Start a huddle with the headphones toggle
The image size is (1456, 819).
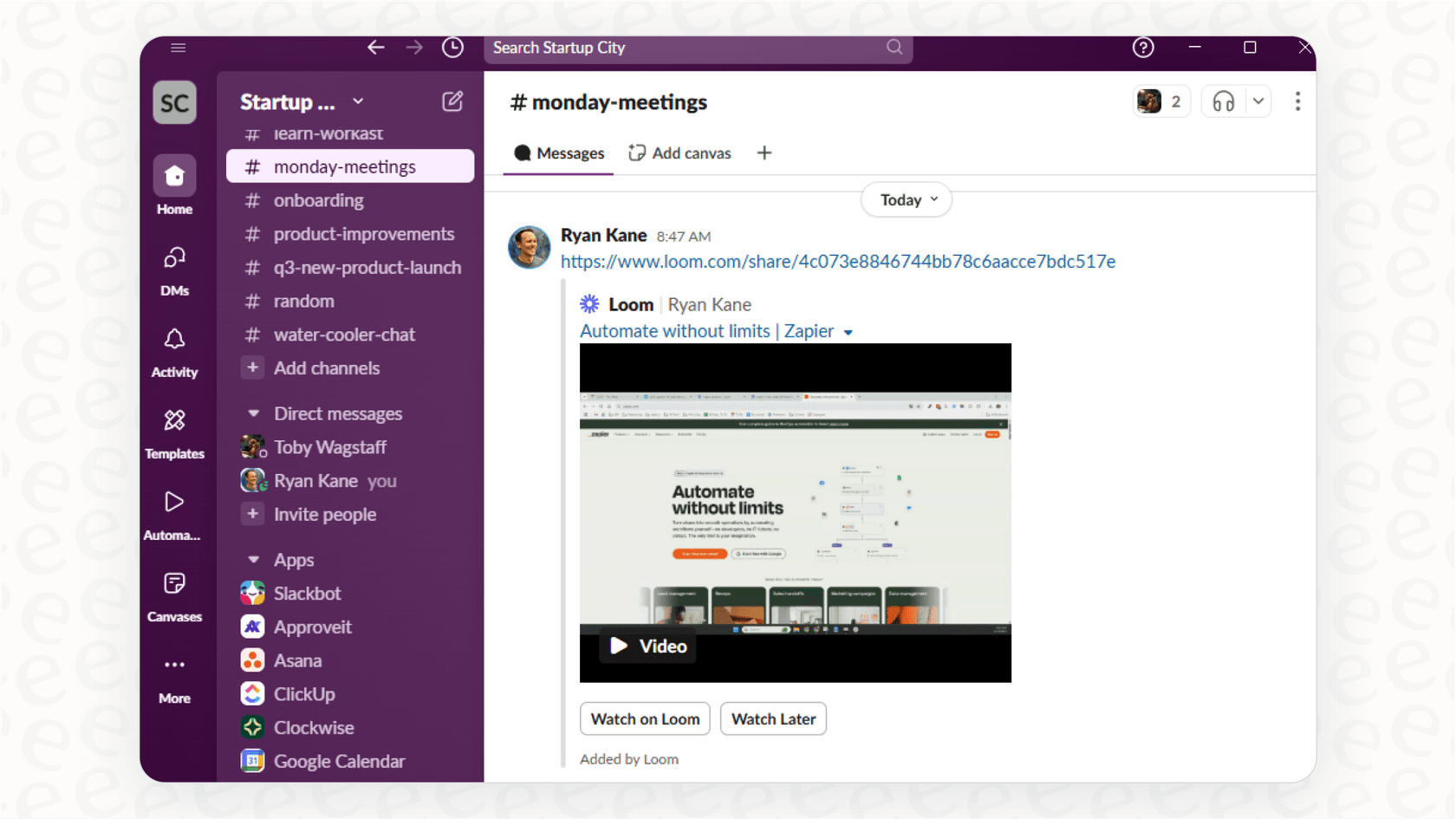click(1223, 101)
